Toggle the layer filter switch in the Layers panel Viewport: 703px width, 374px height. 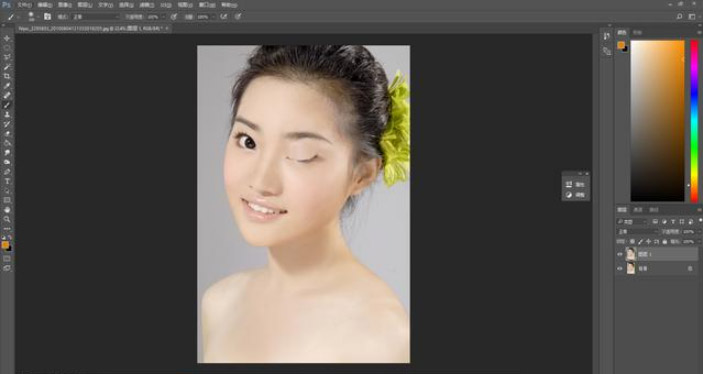pos(699,221)
